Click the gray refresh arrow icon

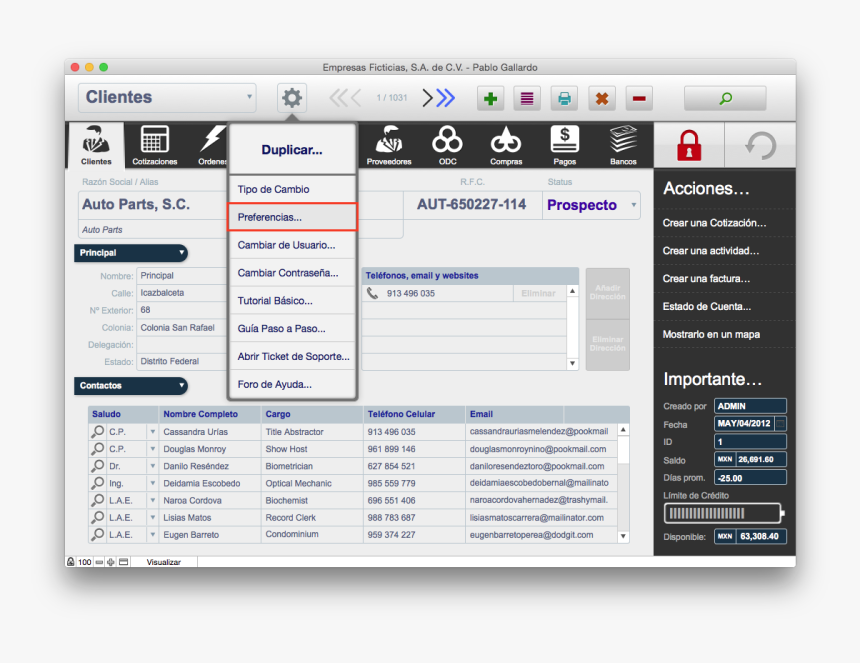click(760, 144)
